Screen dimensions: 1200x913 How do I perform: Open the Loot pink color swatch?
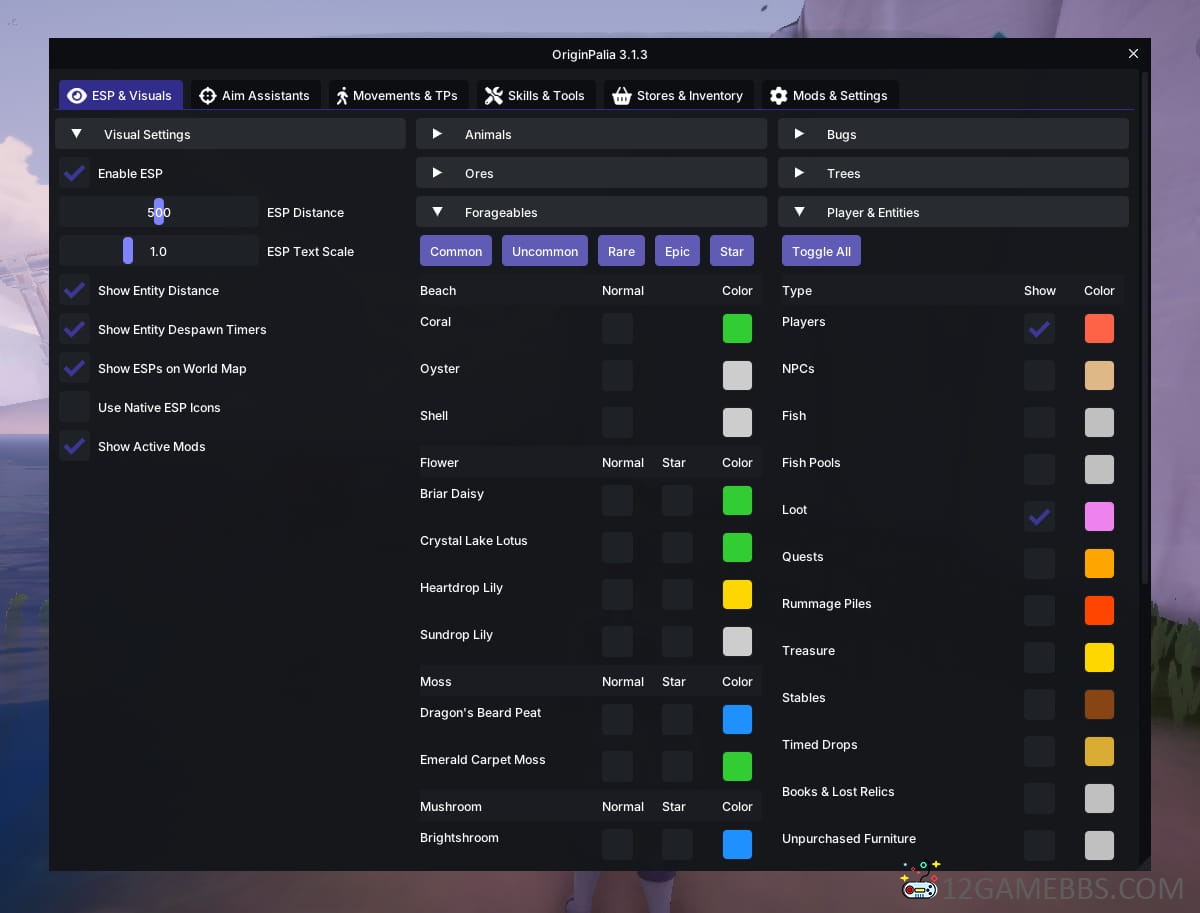tap(1099, 516)
